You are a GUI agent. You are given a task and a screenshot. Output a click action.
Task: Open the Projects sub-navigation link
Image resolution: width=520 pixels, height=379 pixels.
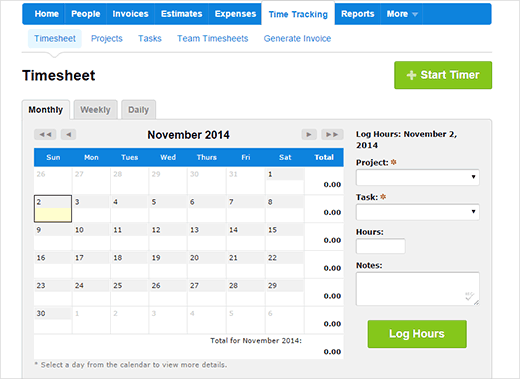(x=107, y=39)
